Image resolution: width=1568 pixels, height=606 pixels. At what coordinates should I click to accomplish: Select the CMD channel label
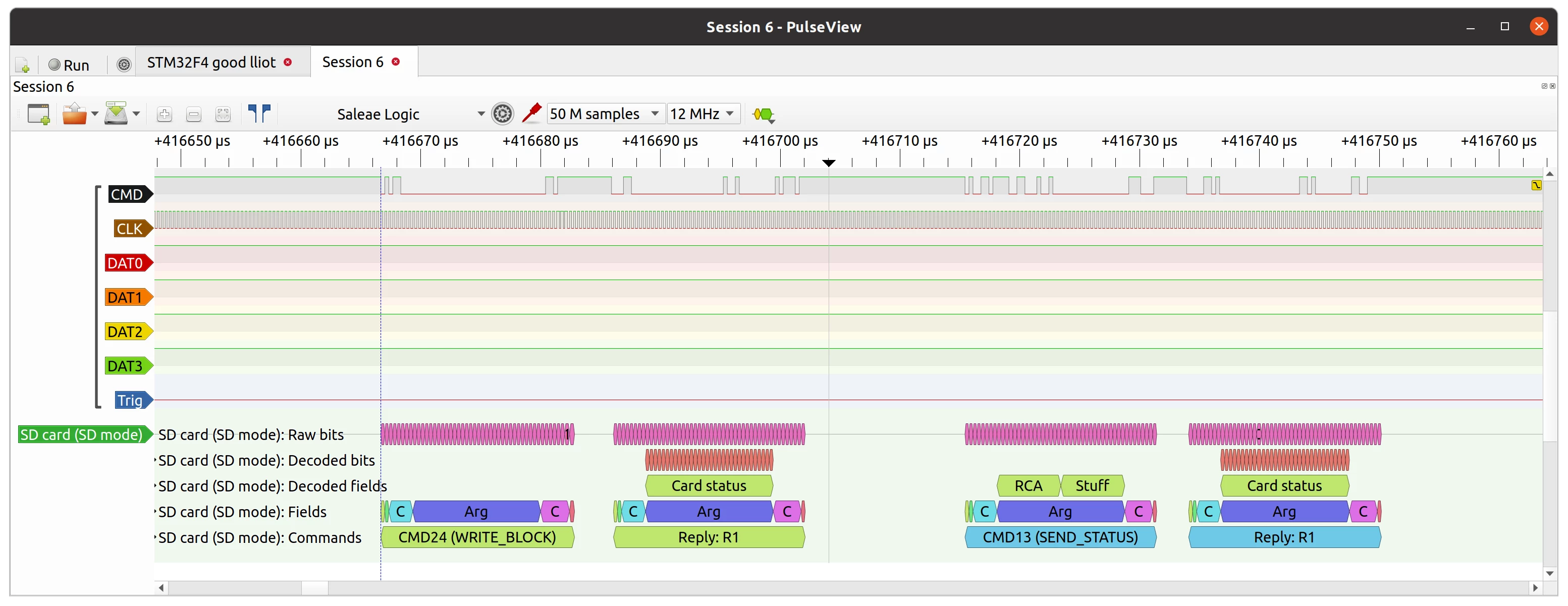coord(130,195)
